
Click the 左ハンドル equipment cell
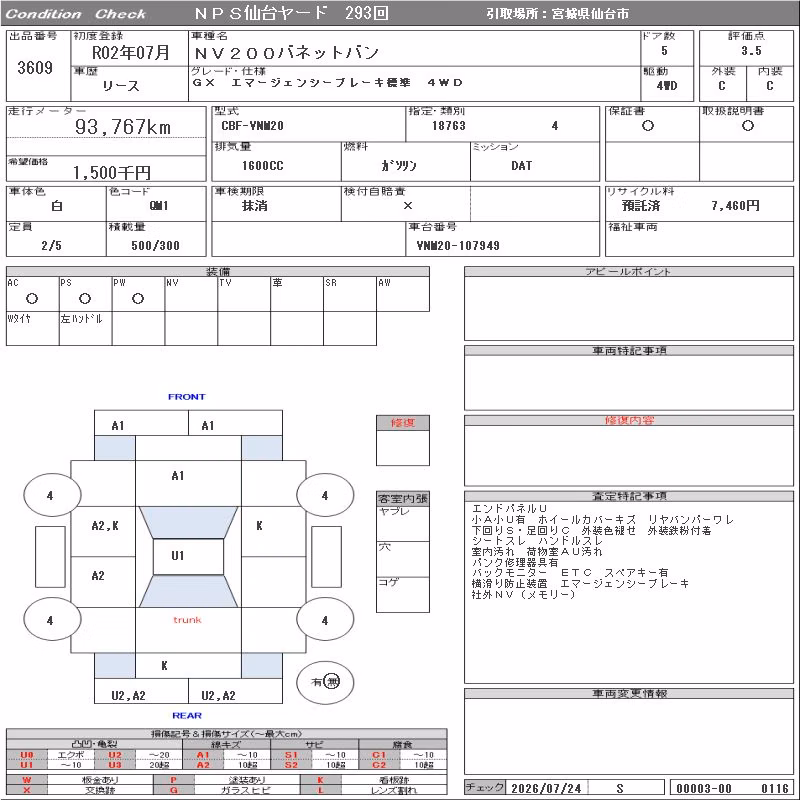click(x=86, y=329)
